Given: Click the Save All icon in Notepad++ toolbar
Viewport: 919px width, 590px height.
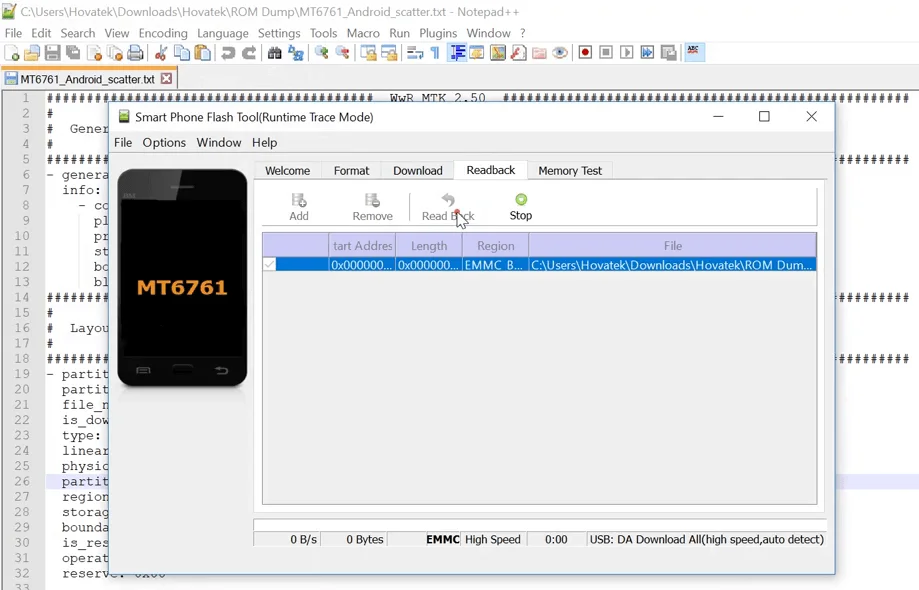Looking at the screenshot, I should (x=73, y=53).
